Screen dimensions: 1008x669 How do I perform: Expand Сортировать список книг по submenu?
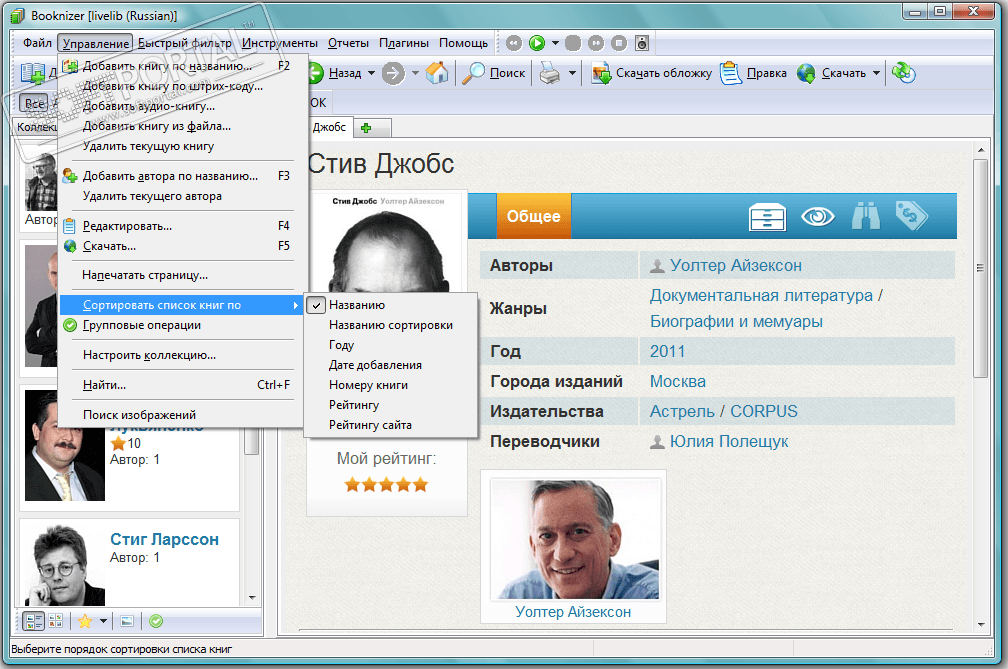click(181, 305)
